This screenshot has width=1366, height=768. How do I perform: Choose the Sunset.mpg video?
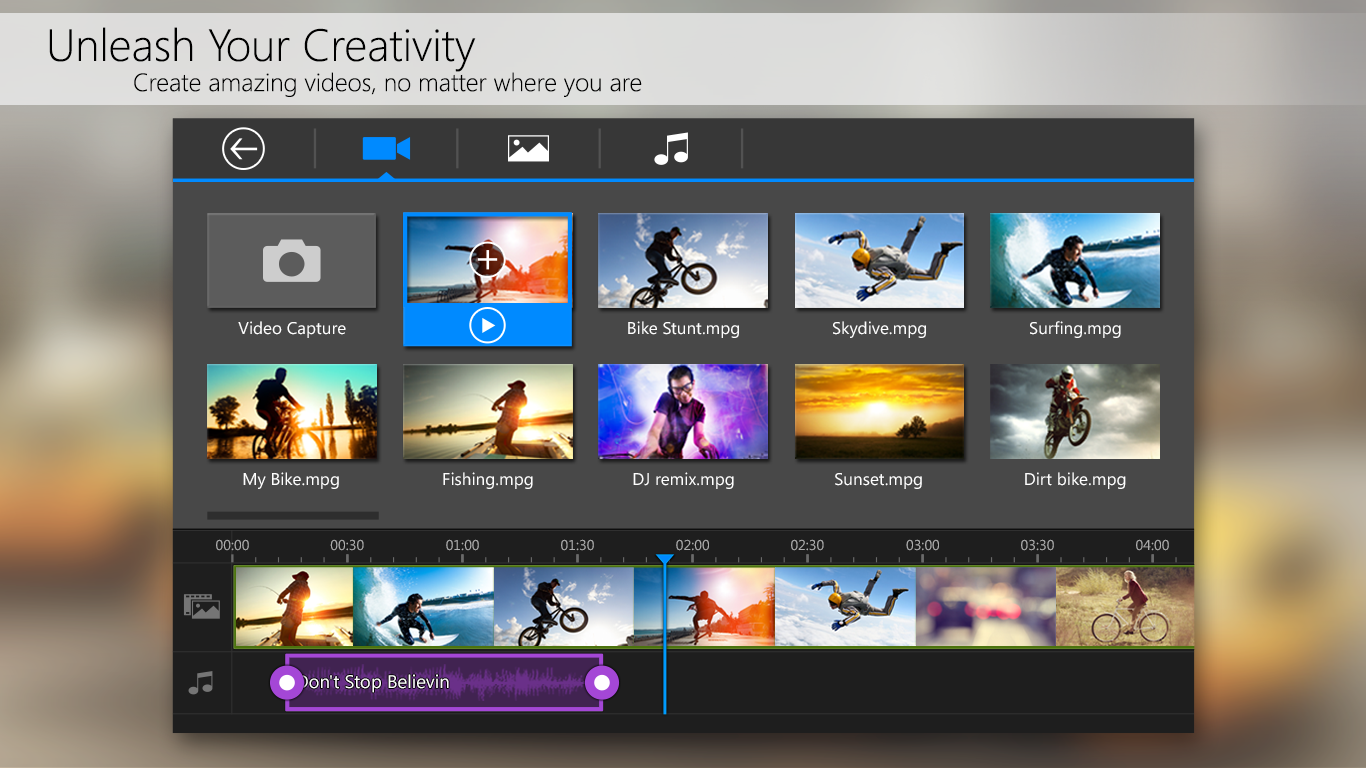point(878,411)
